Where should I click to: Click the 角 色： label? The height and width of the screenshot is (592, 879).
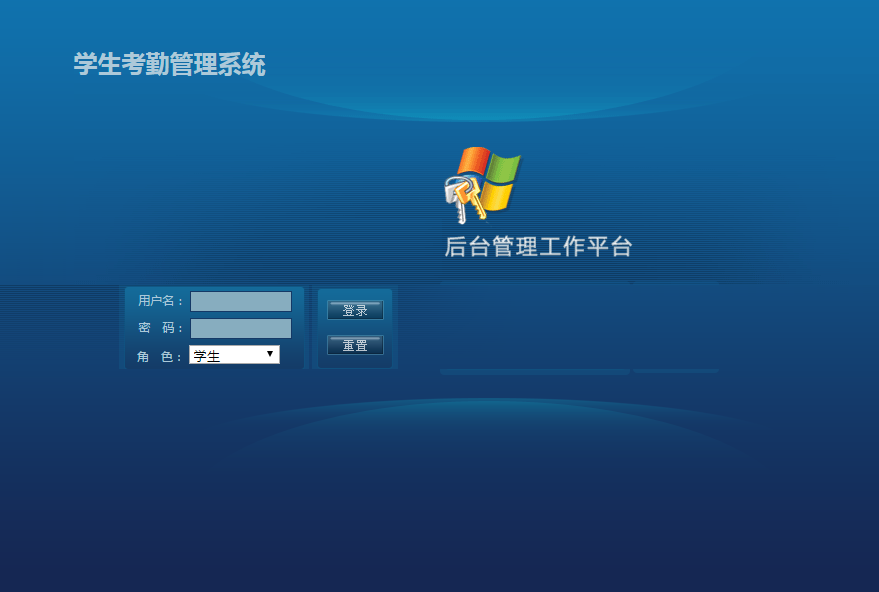point(159,357)
